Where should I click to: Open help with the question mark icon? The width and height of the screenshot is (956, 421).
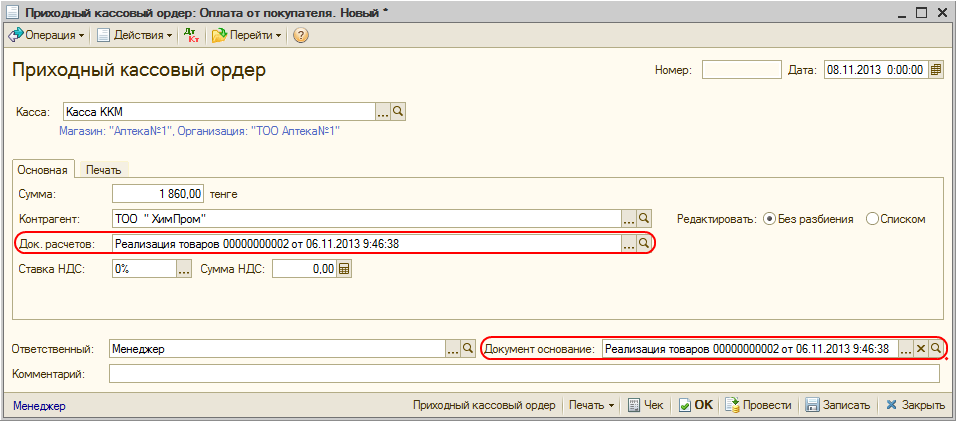point(300,35)
